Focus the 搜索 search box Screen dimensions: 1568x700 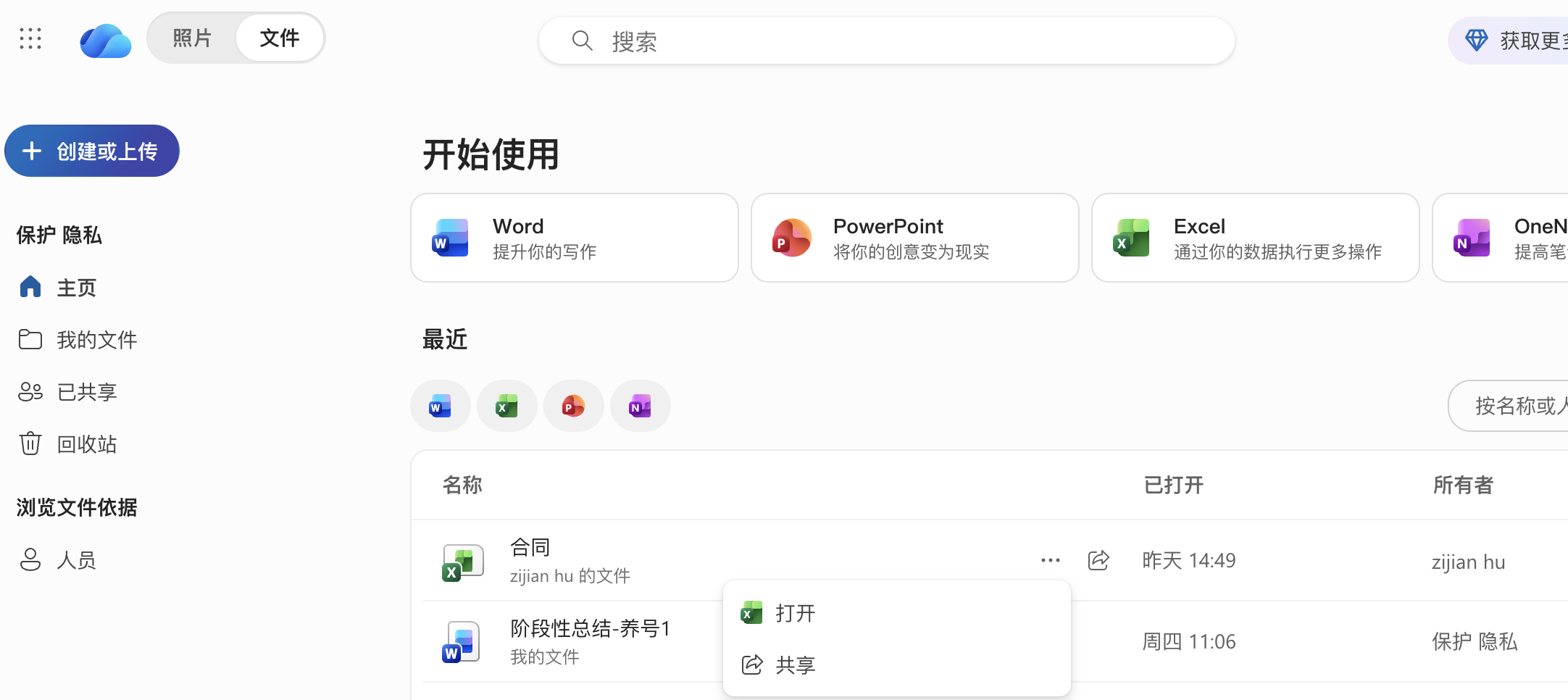point(886,41)
